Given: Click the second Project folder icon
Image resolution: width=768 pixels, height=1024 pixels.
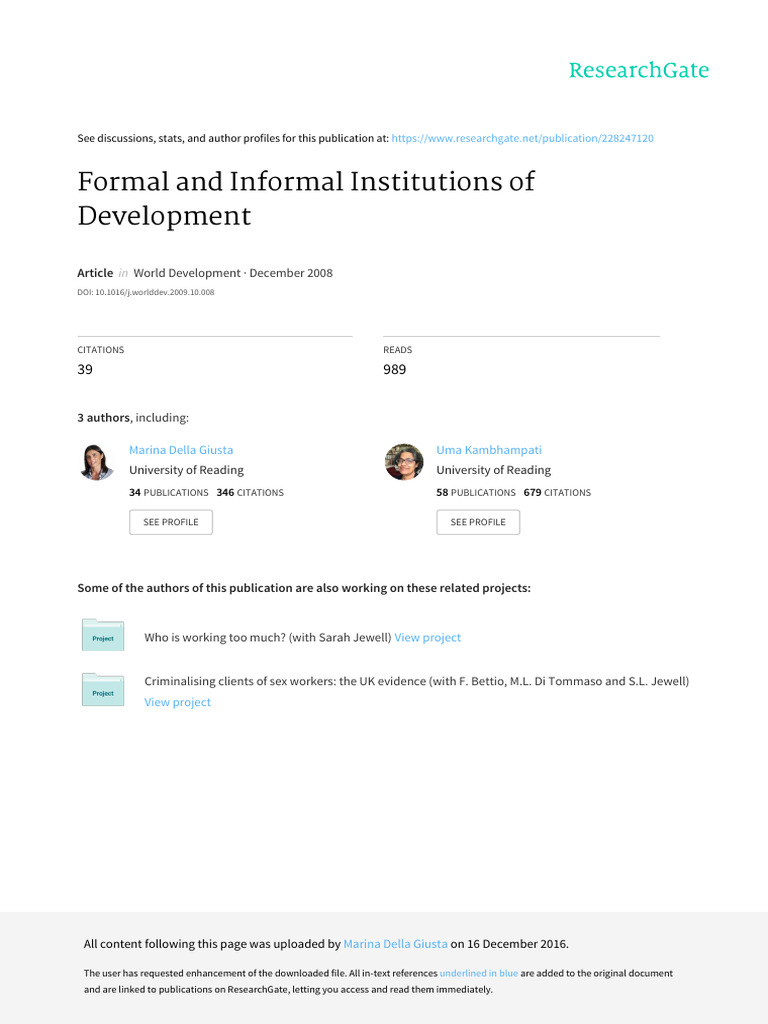Looking at the screenshot, I should pyautogui.click(x=103, y=691).
